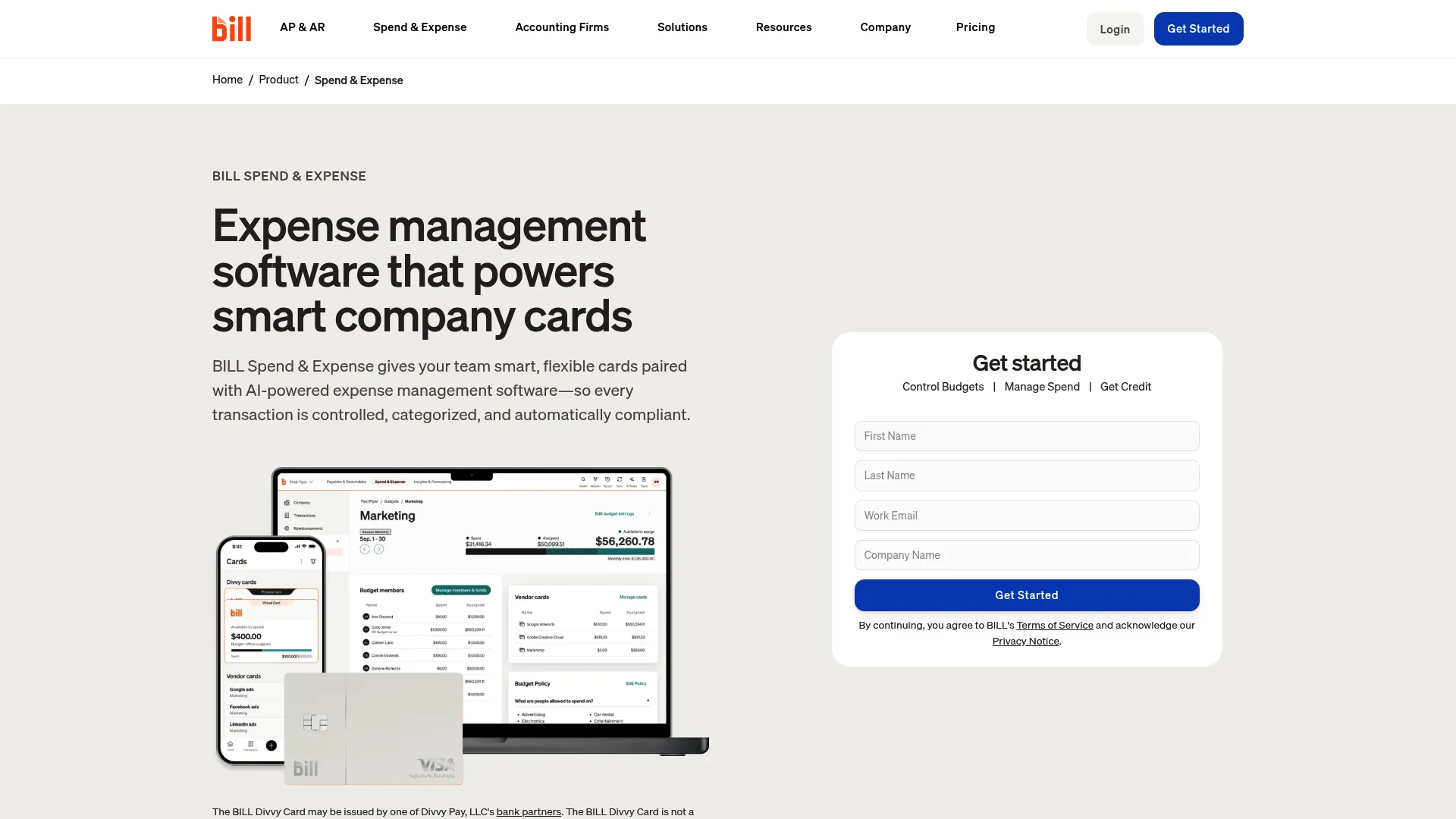Focus the Work Email field
Screen dimensions: 1456x819
point(1027,516)
